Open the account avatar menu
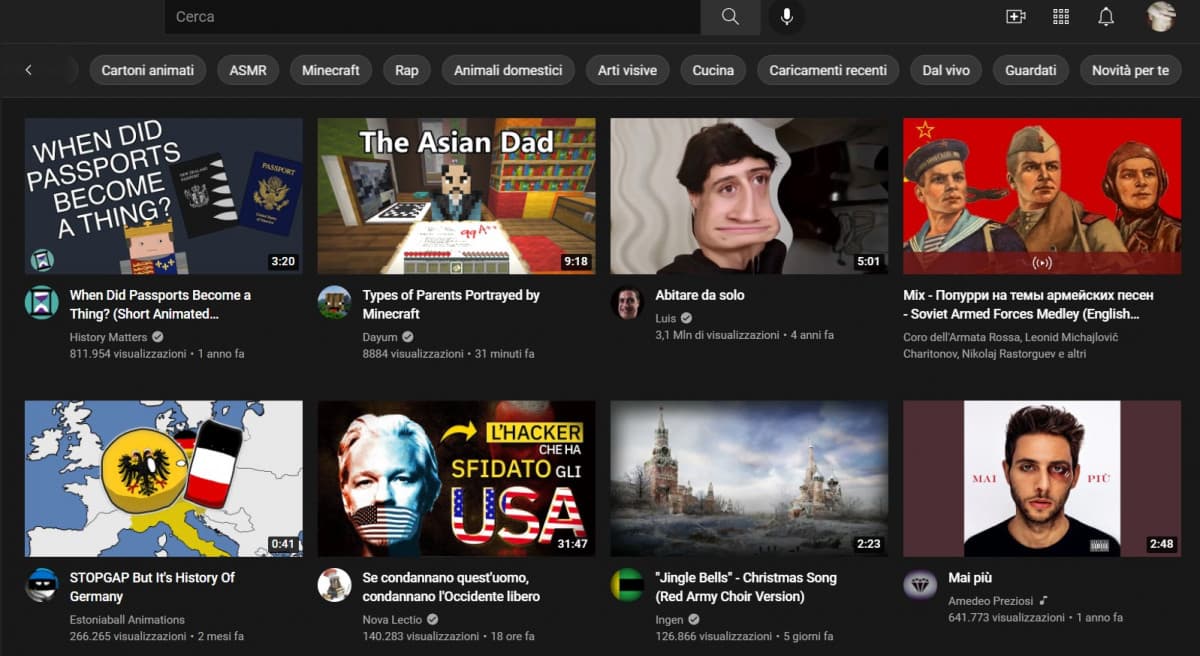Screen dimensions: 1200x656 tap(1161, 17)
